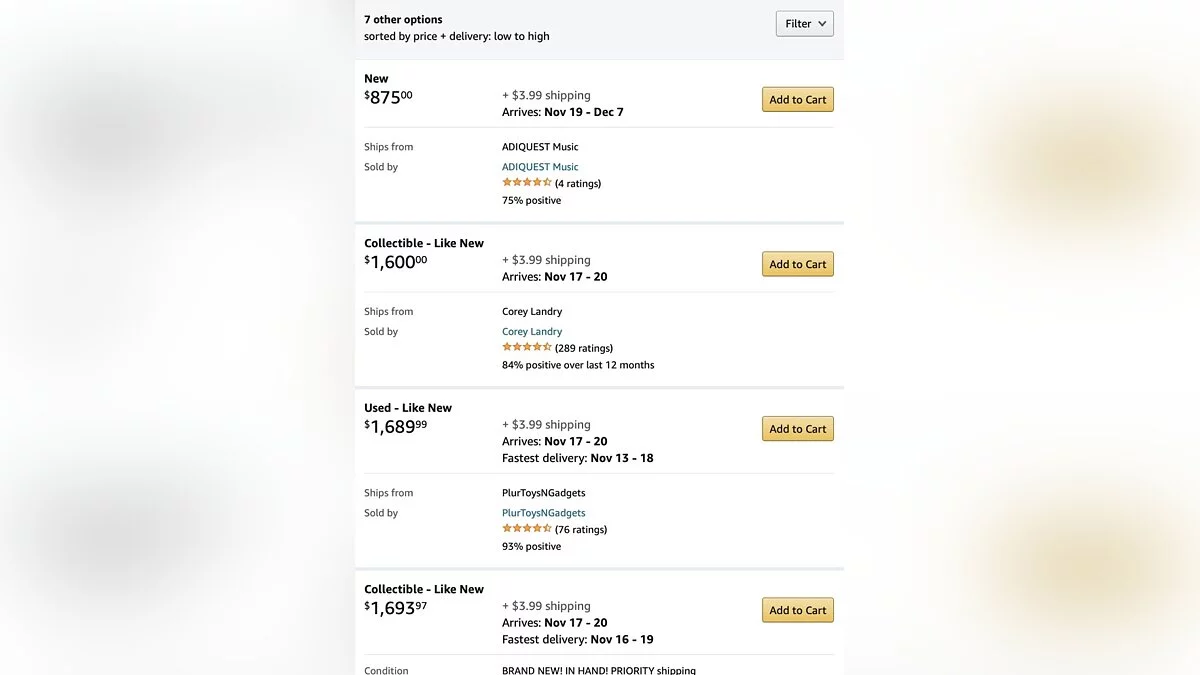This screenshot has width=1200, height=675.
Task: Add the $1,600.00 Collectible offer to cart
Action: (x=797, y=265)
